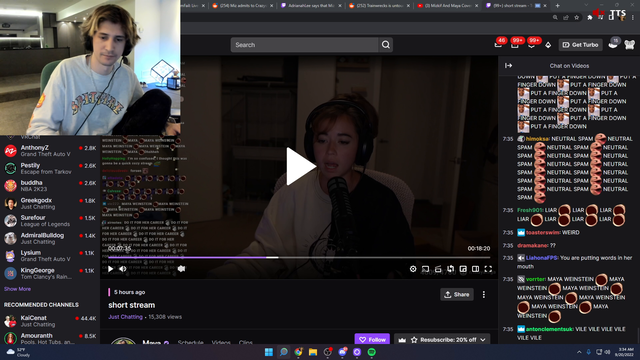Switch to Mizkif And Maya browser tab

tap(448, 6)
